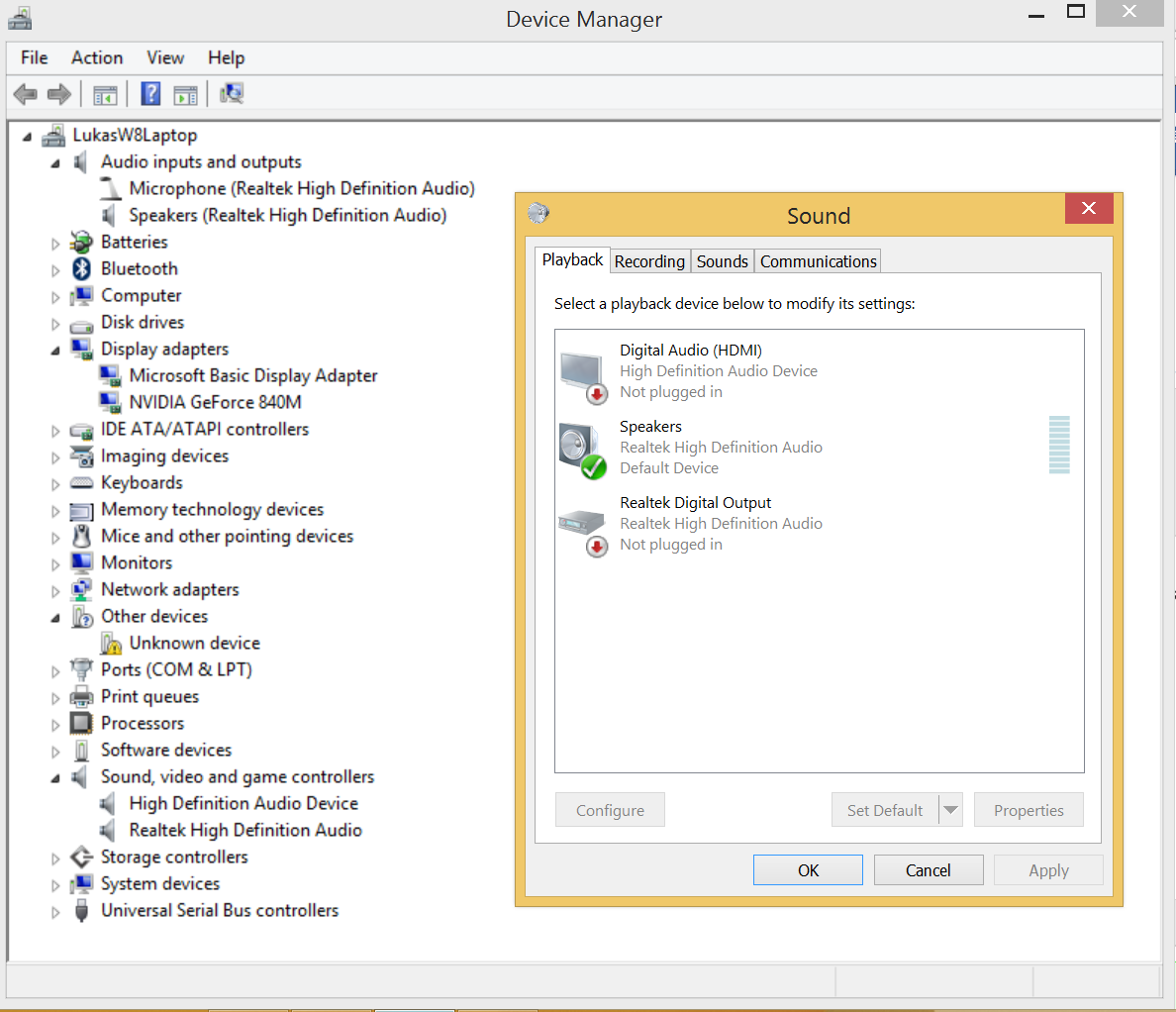Click the Print queues printer icon
The width and height of the screenshot is (1176, 1012).
point(81,697)
